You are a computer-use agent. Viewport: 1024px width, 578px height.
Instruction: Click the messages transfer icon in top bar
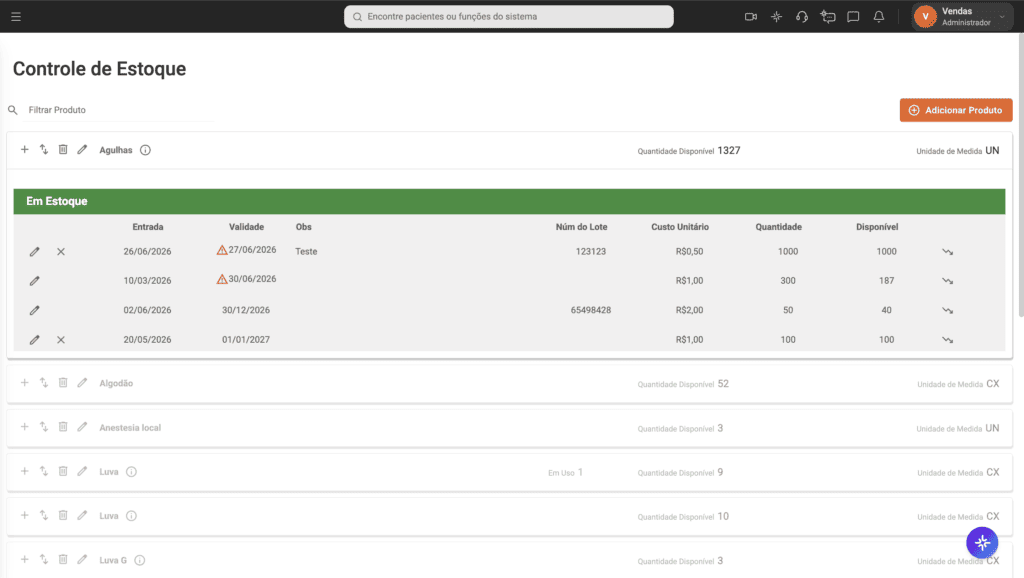click(x=827, y=16)
